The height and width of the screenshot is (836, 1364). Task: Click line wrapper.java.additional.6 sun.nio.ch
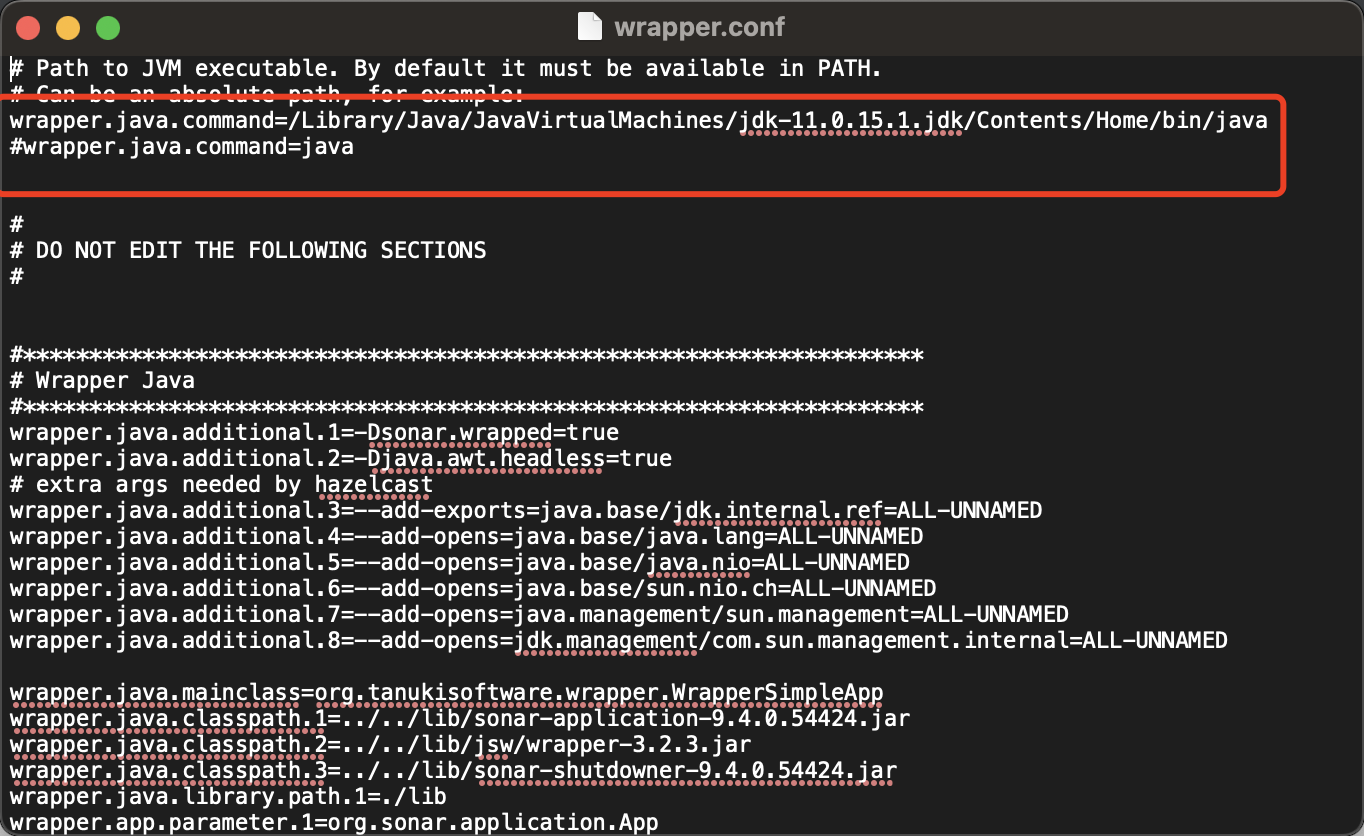pos(473,588)
